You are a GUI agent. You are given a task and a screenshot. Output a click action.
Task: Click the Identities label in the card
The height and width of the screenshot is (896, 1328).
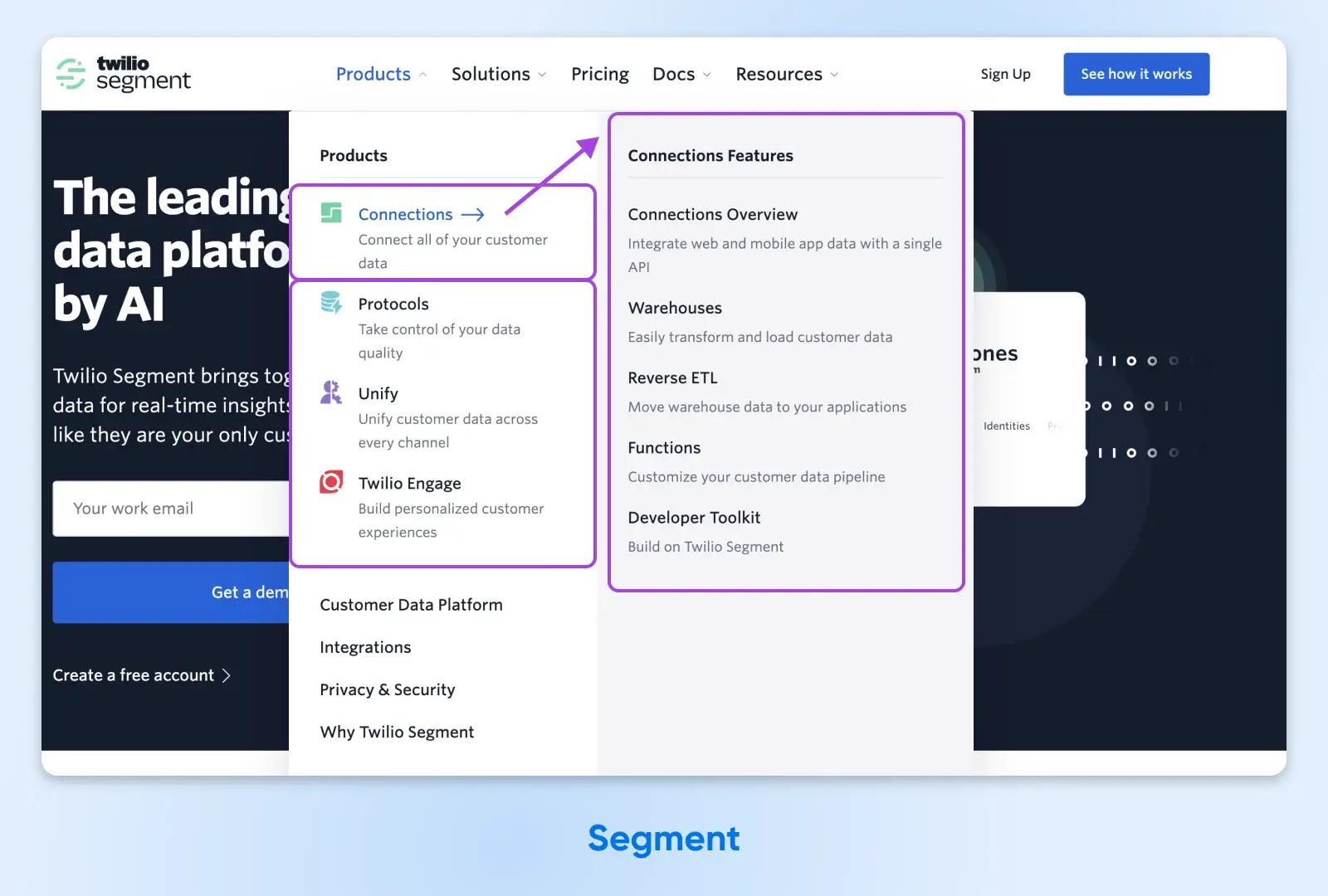(x=1007, y=426)
